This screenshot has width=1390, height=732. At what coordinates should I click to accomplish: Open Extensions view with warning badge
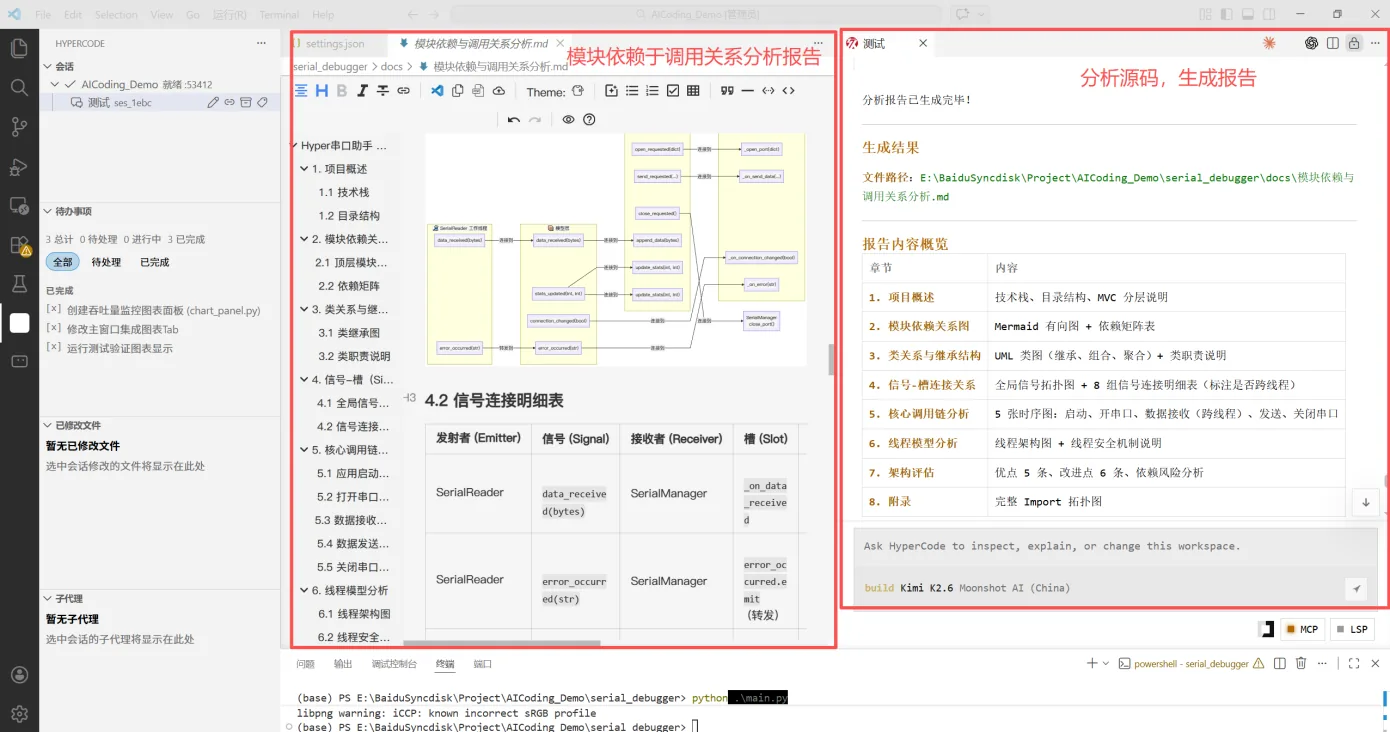(19, 244)
